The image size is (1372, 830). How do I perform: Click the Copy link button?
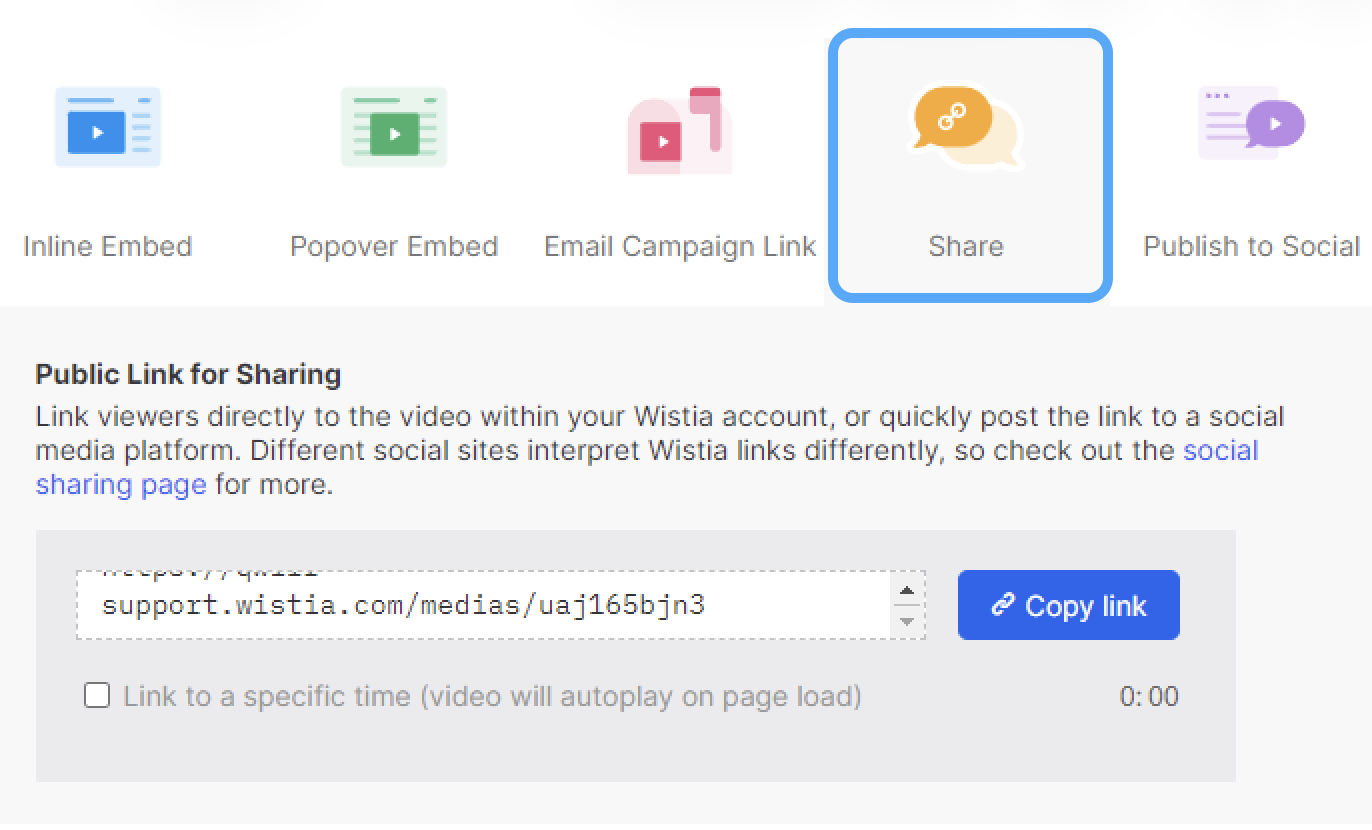pos(1069,605)
